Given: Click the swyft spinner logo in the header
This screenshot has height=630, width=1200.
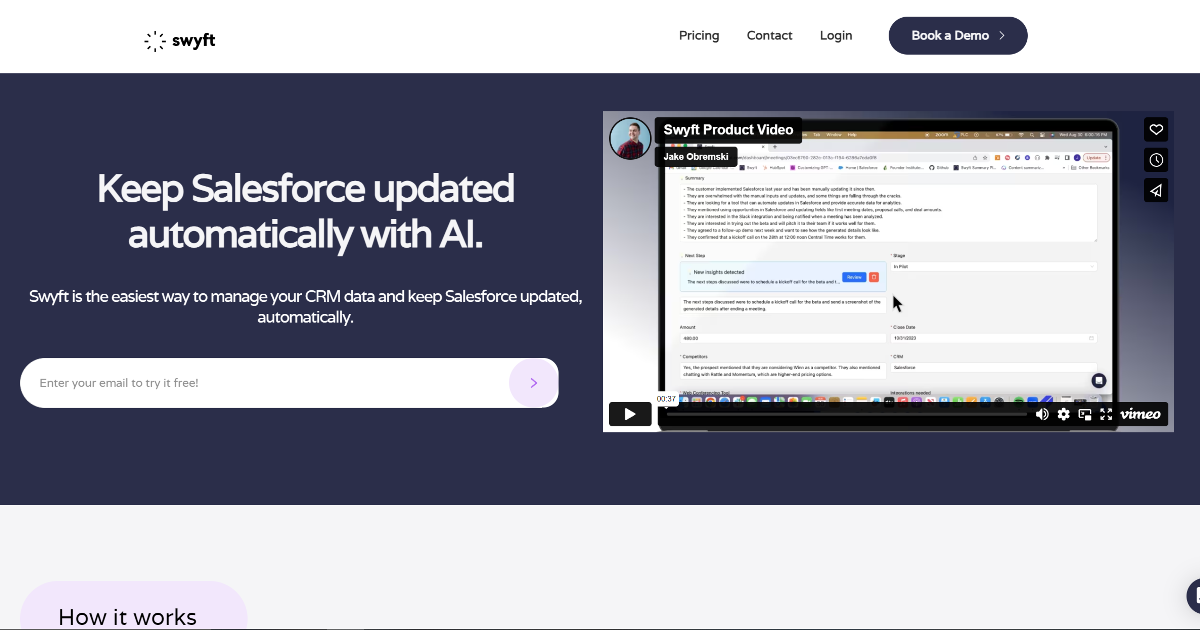Looking at the screenshot, I should point(155,40).
